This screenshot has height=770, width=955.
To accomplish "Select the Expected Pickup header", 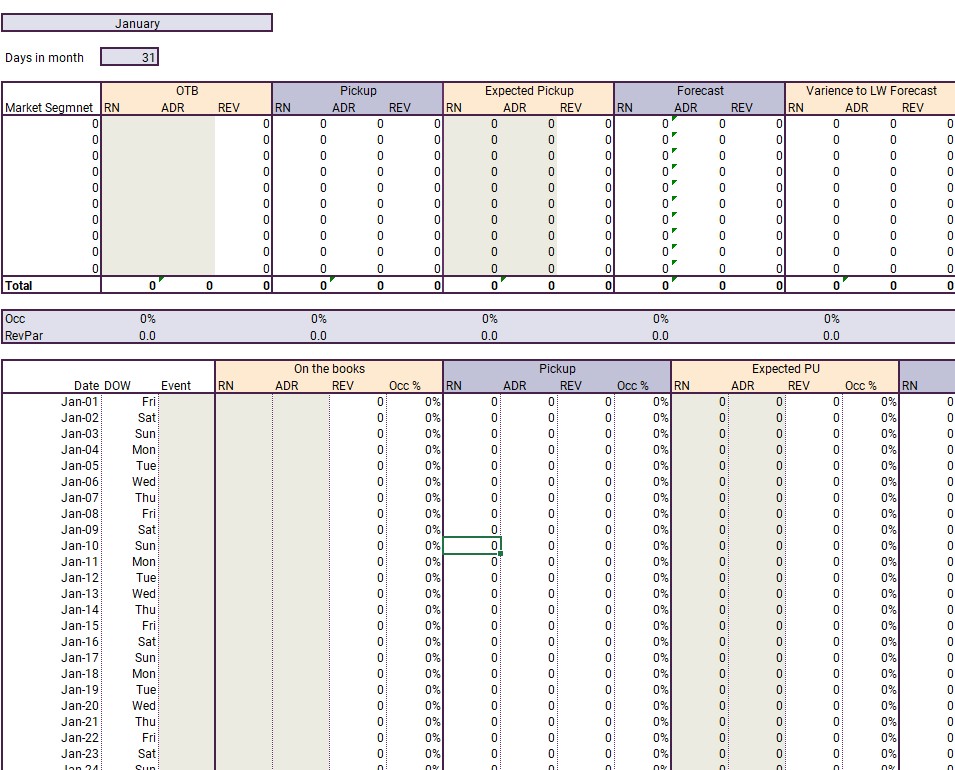I will (528, 90).
